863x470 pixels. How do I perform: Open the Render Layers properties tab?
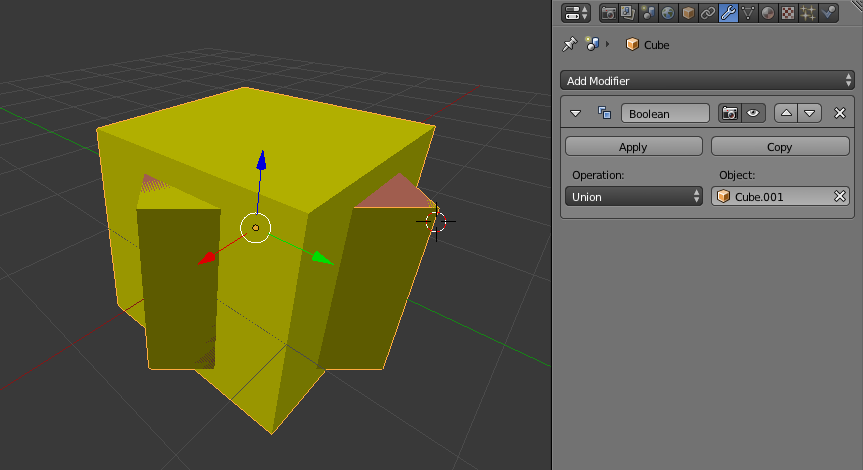pyautogui.click(x=628, y=13)
